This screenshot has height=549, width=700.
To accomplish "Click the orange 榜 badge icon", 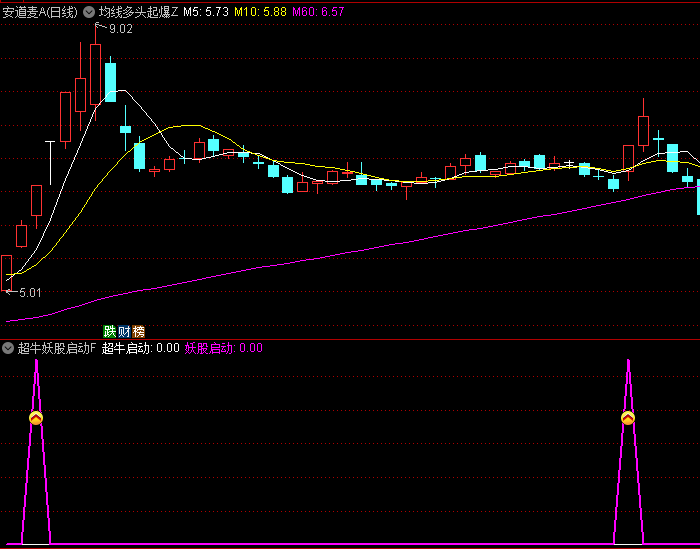I will pos(138,332).
